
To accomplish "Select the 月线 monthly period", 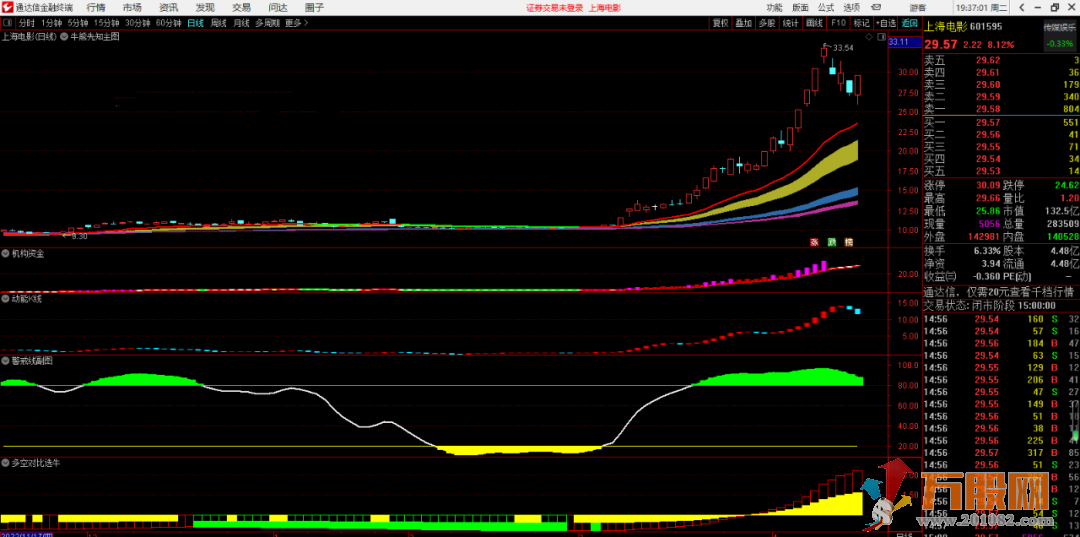I will 241,23.
